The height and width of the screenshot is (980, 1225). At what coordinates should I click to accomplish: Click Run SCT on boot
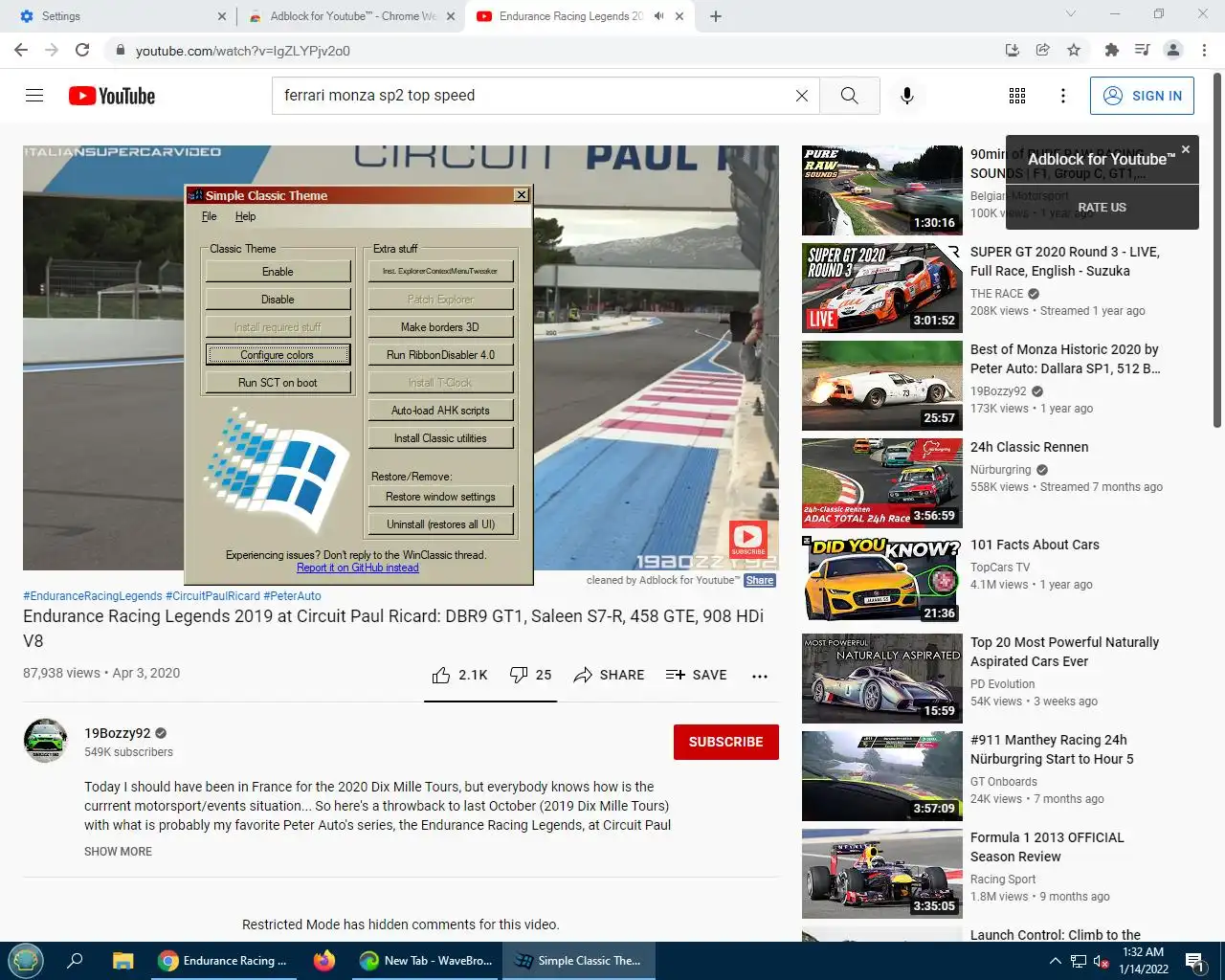click(x=278, y=383)
